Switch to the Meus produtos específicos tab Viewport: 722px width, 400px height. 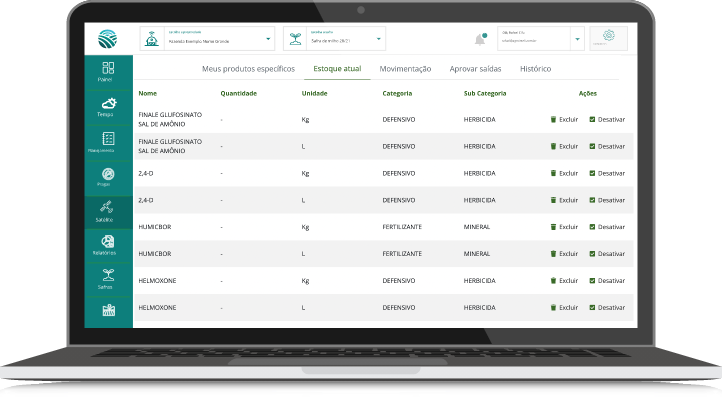[248, 69]
